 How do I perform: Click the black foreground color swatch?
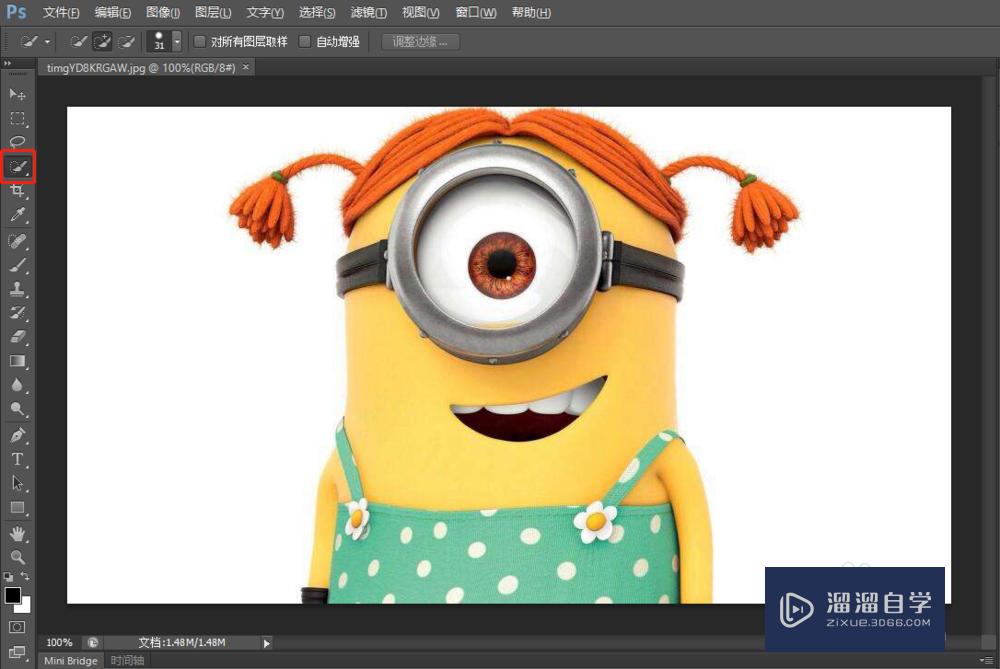click(13, 595)
